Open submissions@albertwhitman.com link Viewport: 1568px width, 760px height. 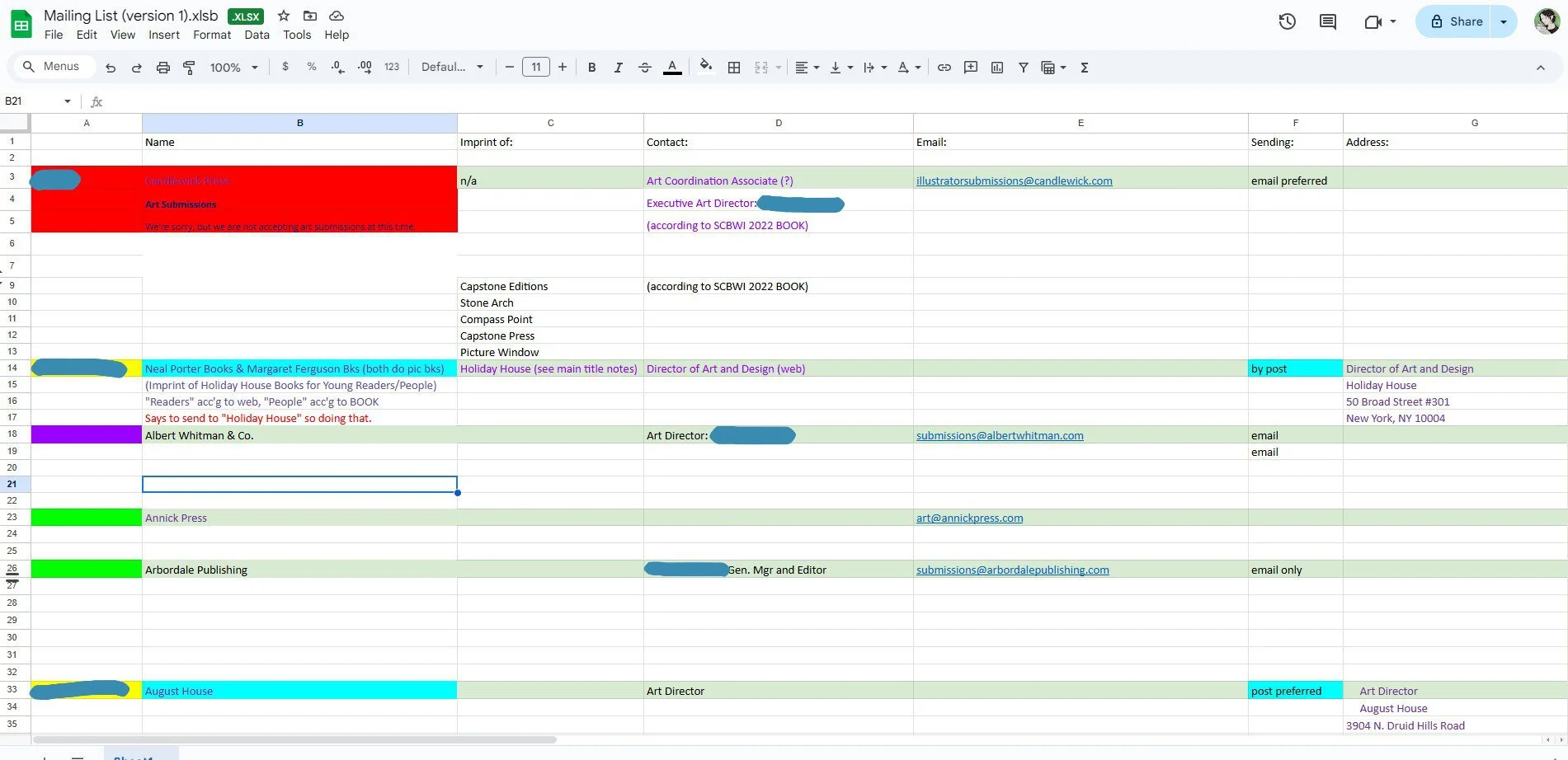pyautogui.click(x=1000, y=435)
